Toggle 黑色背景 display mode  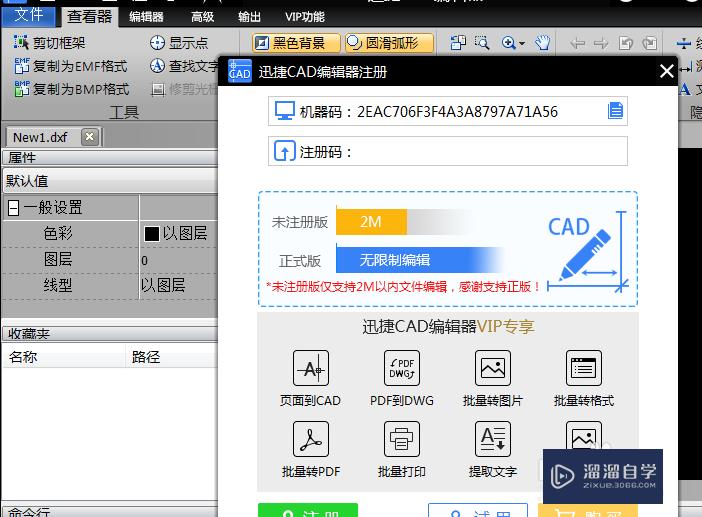pyautogui.click(x=296, y=43)
